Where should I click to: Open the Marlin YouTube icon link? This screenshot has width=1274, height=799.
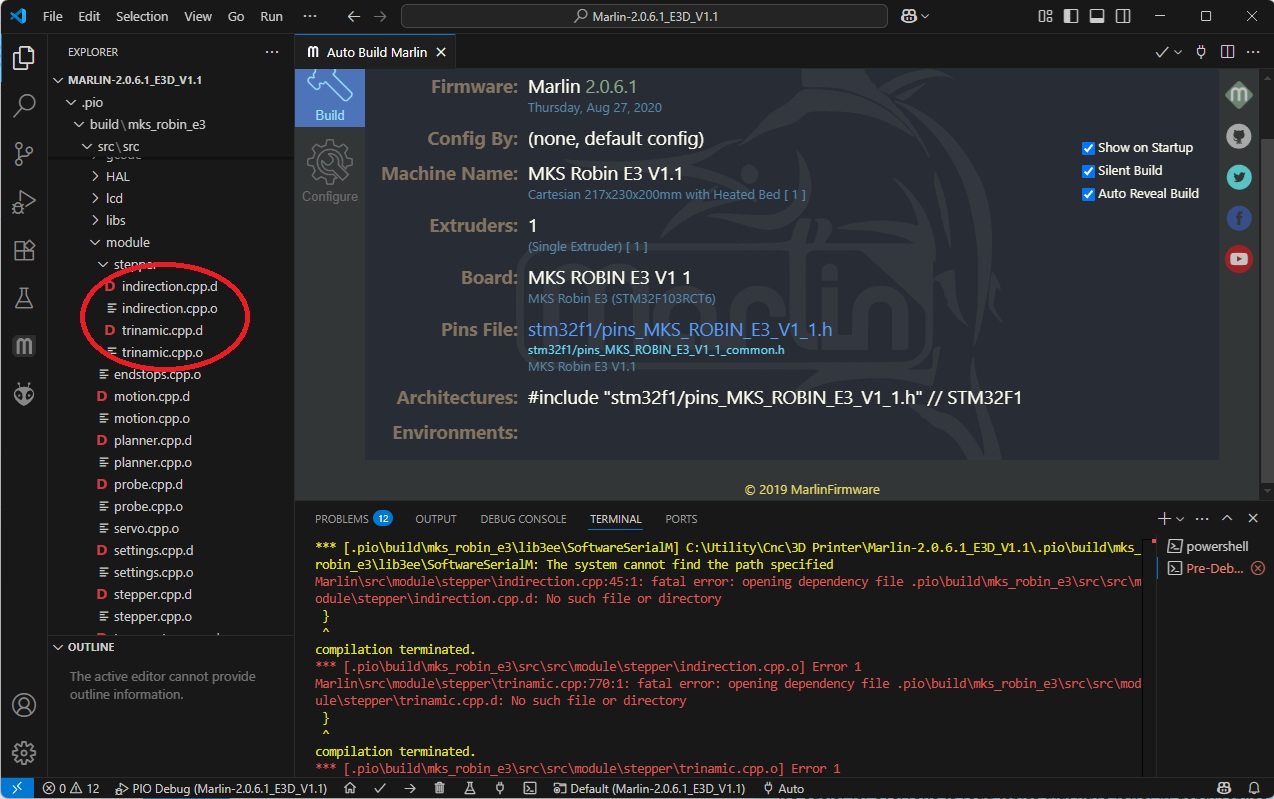[x=1239, y=258]
